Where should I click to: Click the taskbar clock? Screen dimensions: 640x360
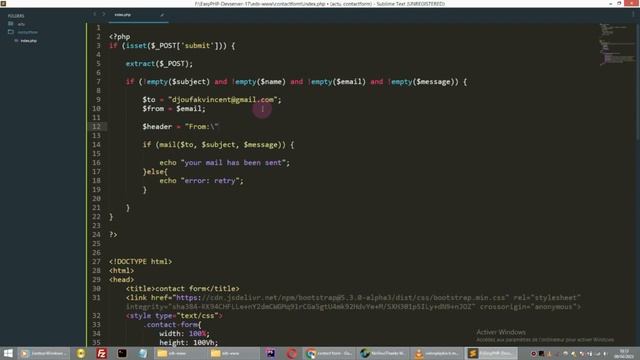(x=624, y=353)
